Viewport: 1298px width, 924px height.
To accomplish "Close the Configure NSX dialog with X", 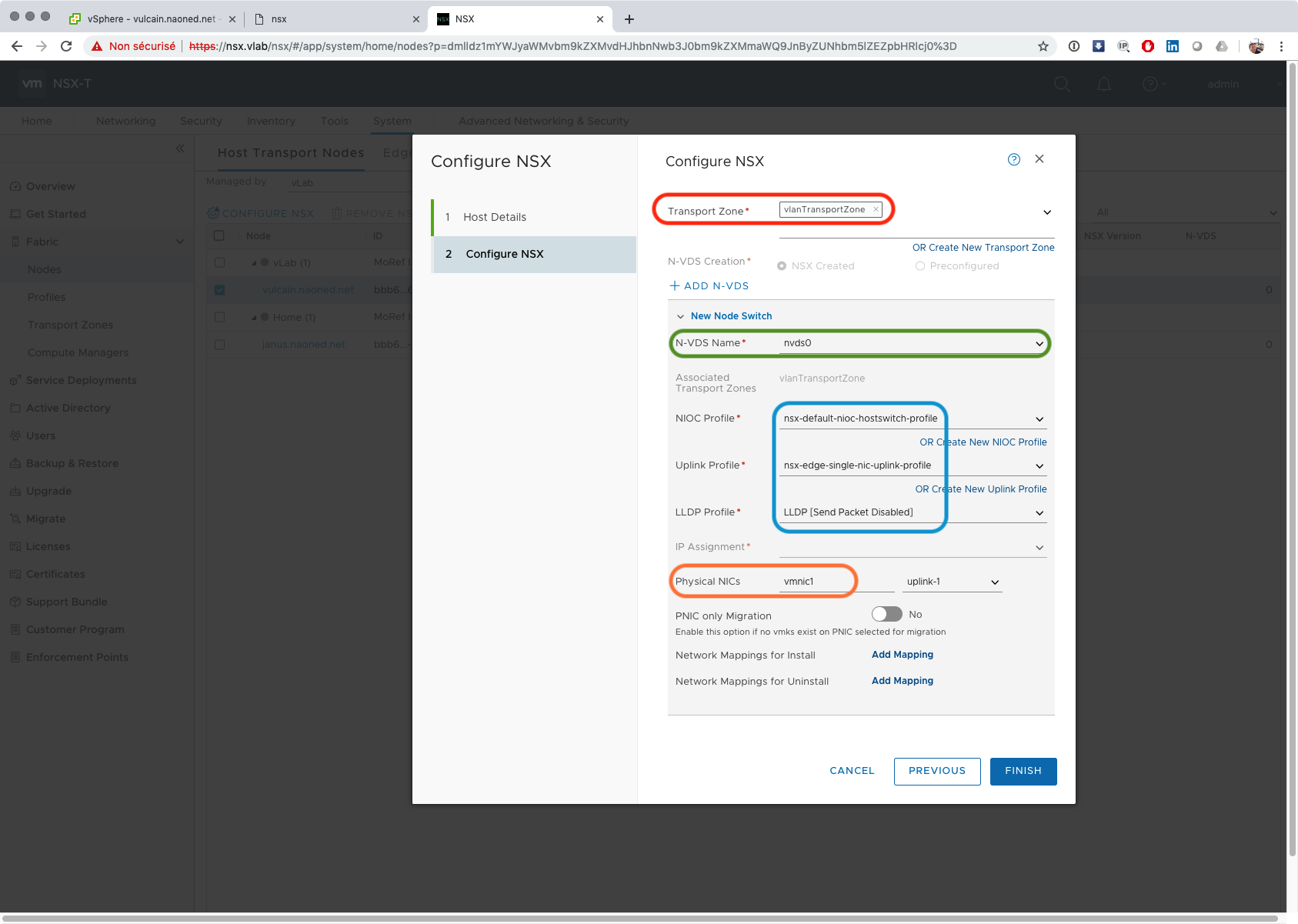I will click(x=1039, y=158).
